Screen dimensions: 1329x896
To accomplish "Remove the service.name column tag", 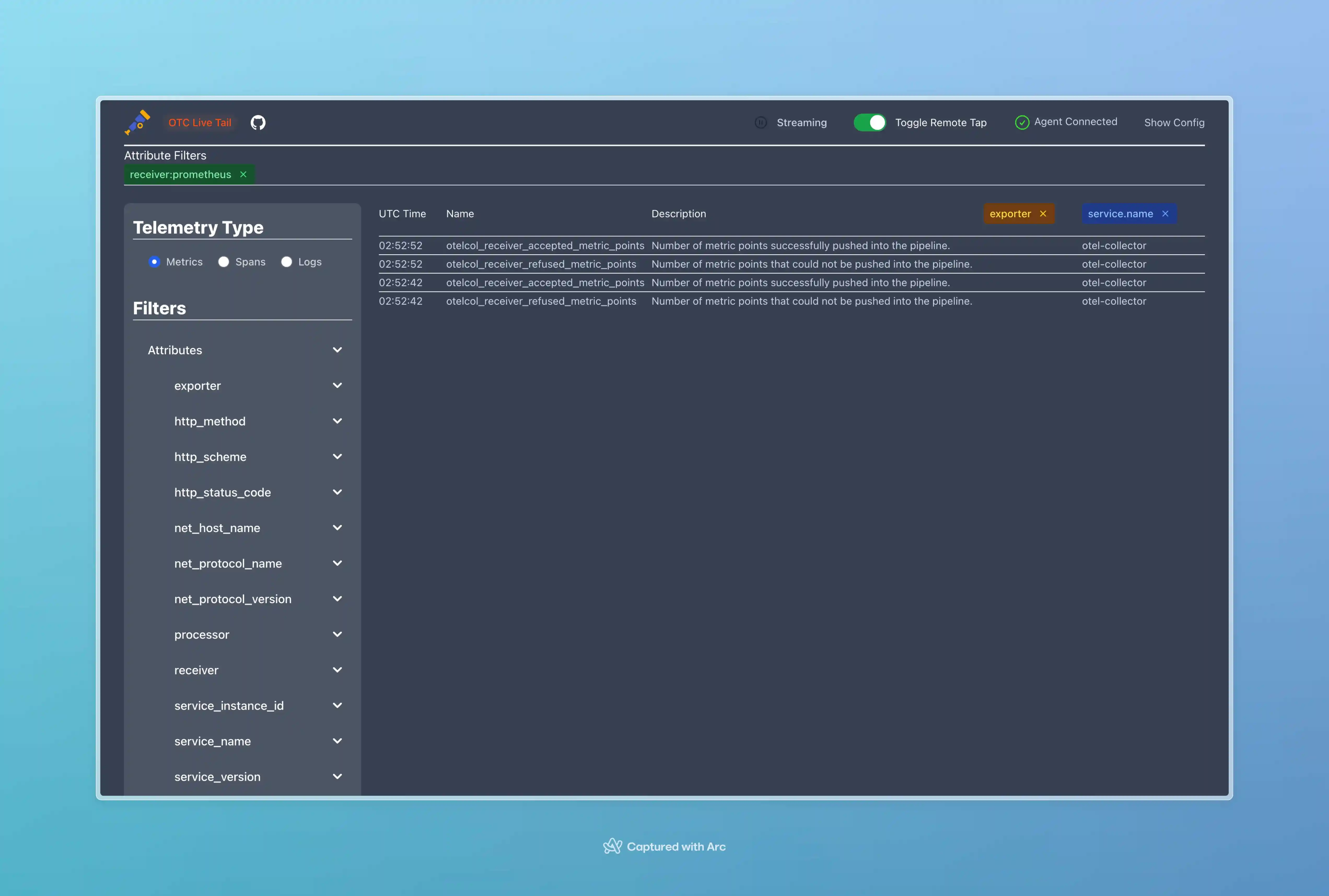I will click(1165, 214).
